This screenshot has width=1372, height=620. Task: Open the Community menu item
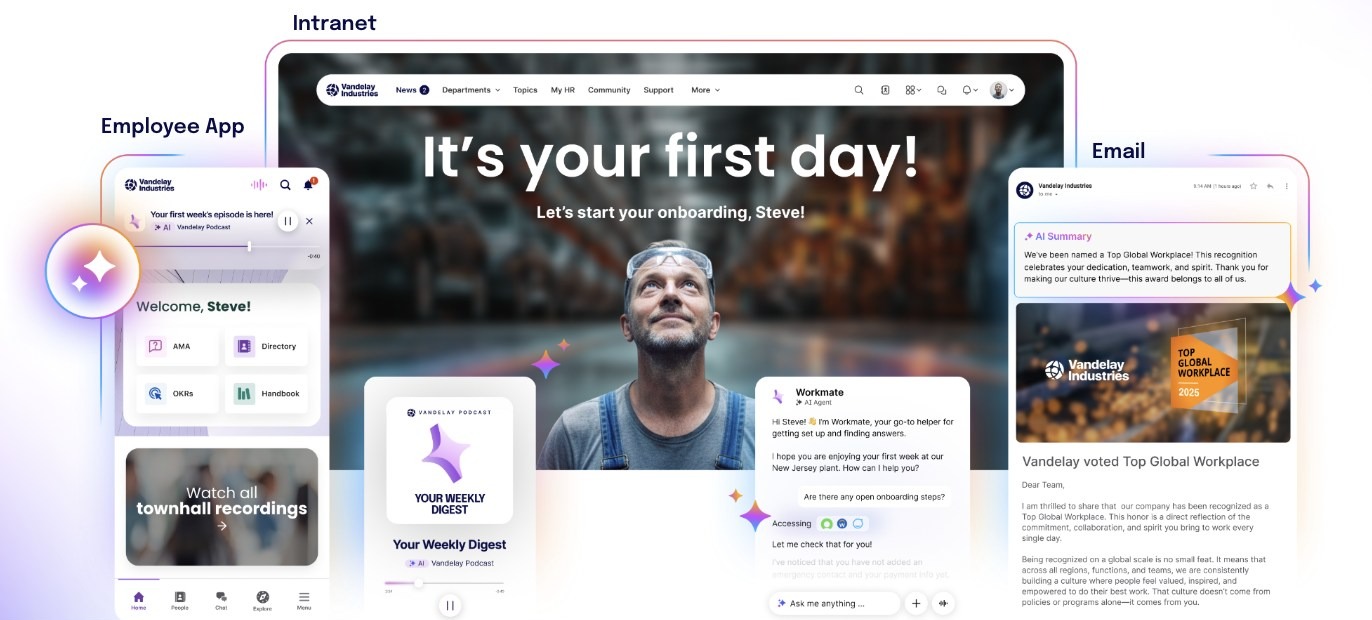609,90
